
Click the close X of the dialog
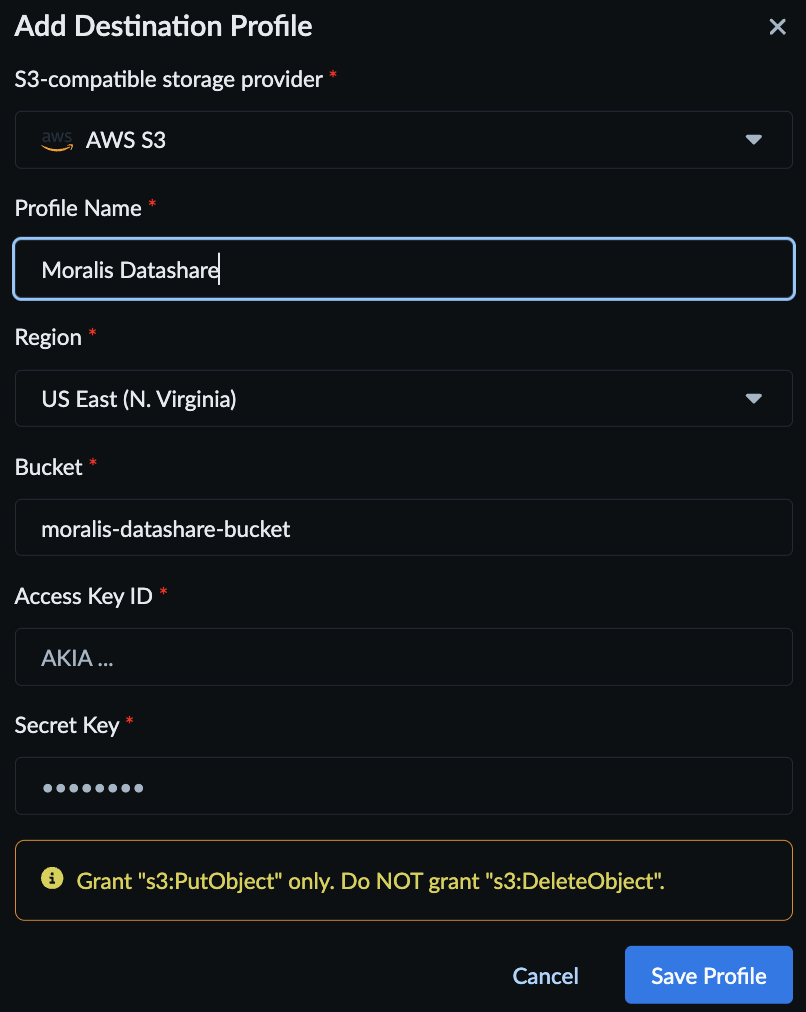[778, 26]
